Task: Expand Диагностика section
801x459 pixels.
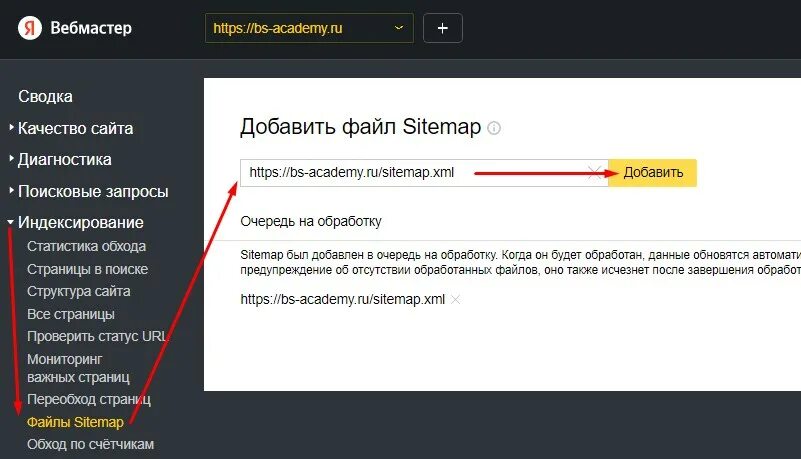Action: tap(64, 159)
